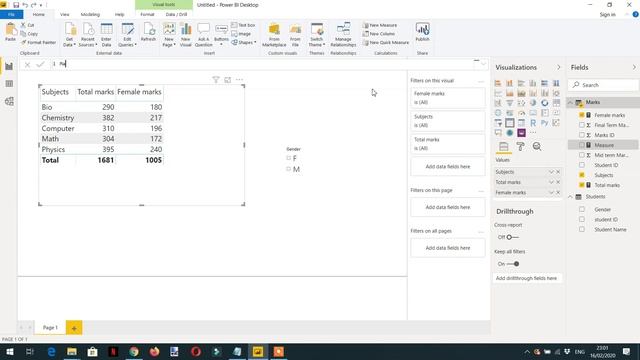The image size is (640, 360).
Task: Click the Fields Search box
Action: [603, 85]
